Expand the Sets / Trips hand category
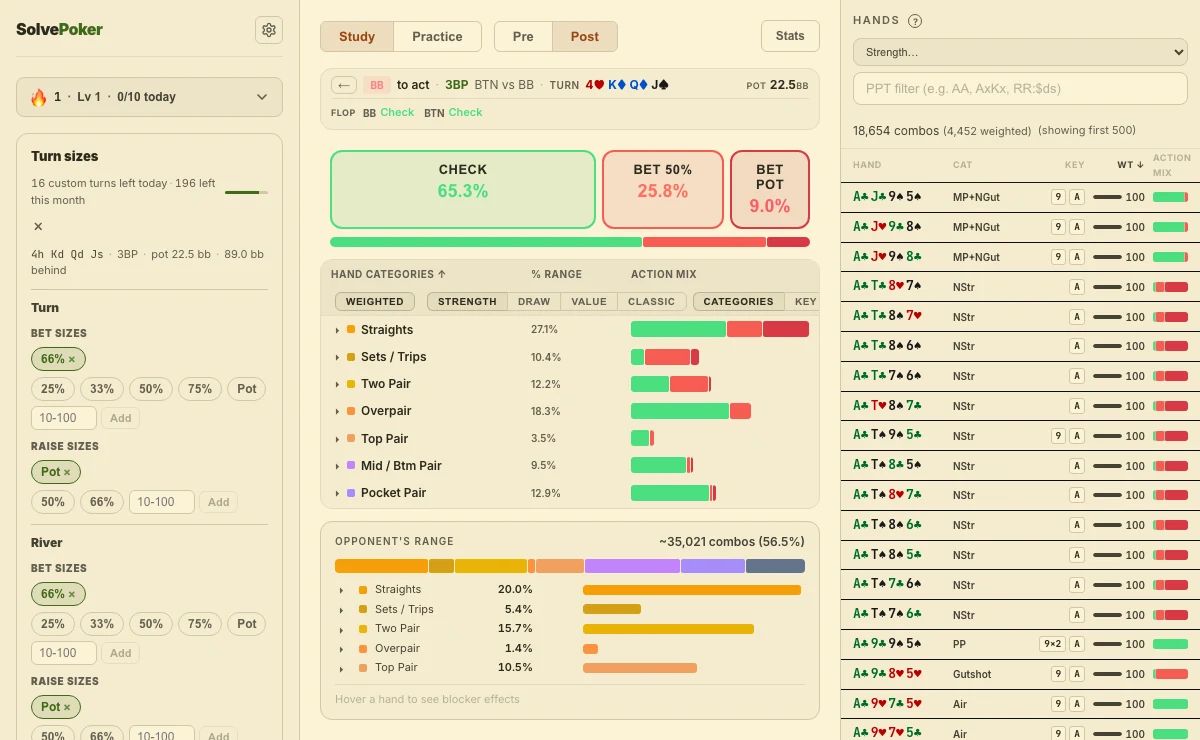This screenshot has width=1200, height=740. 337,357
